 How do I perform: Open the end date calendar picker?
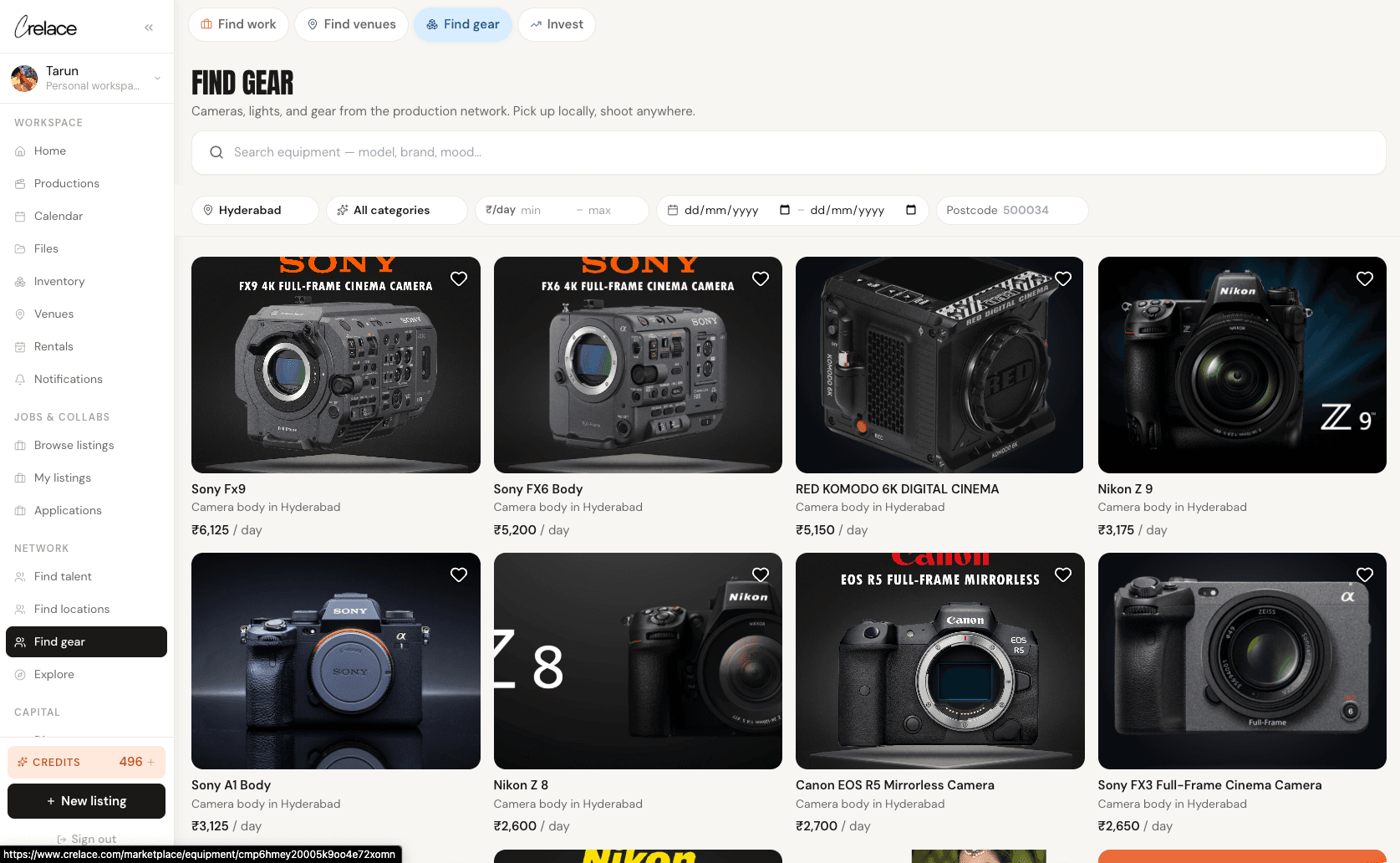tap(911, 210)
